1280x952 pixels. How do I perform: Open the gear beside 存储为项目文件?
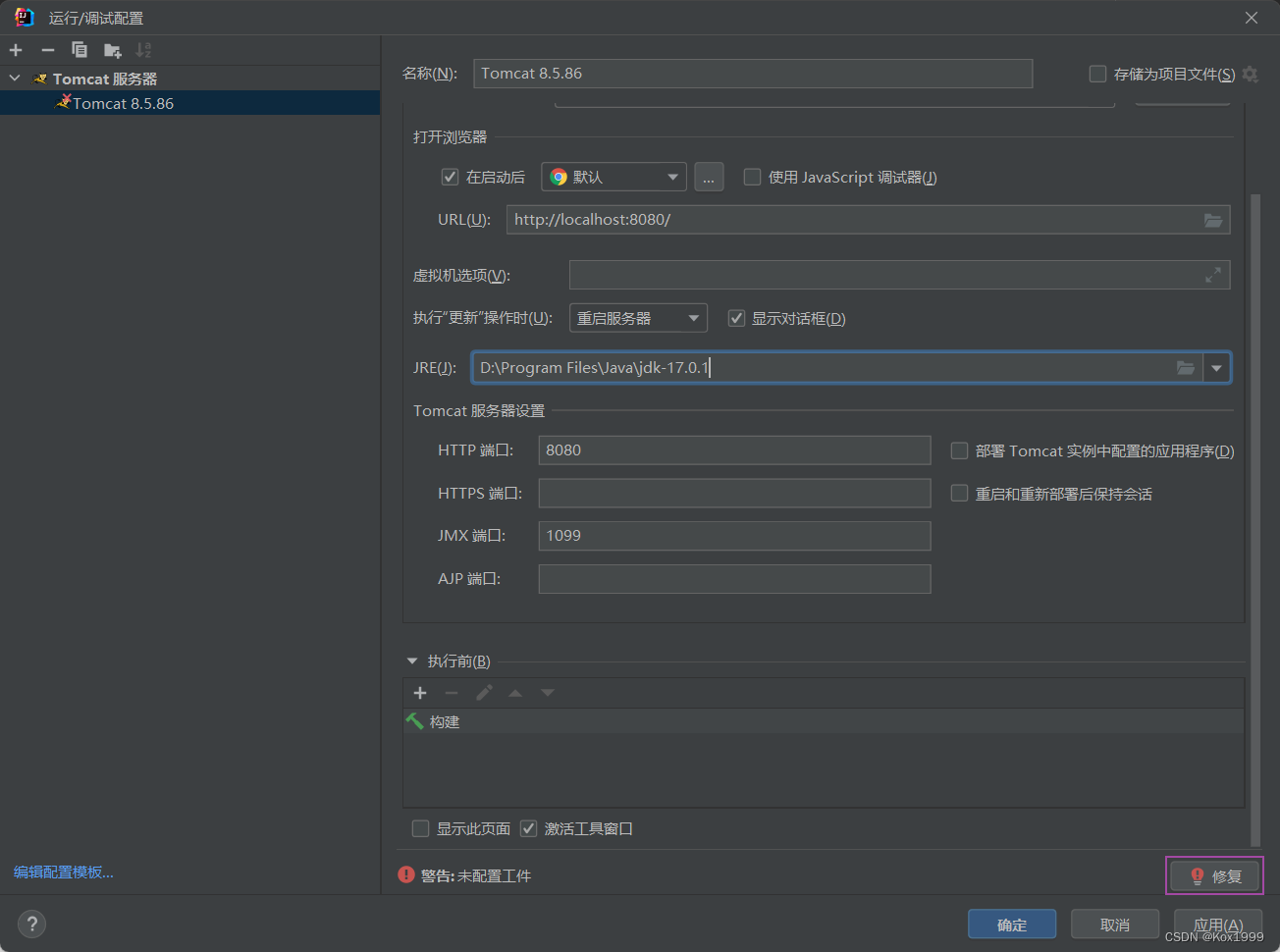click(1250, 74)
